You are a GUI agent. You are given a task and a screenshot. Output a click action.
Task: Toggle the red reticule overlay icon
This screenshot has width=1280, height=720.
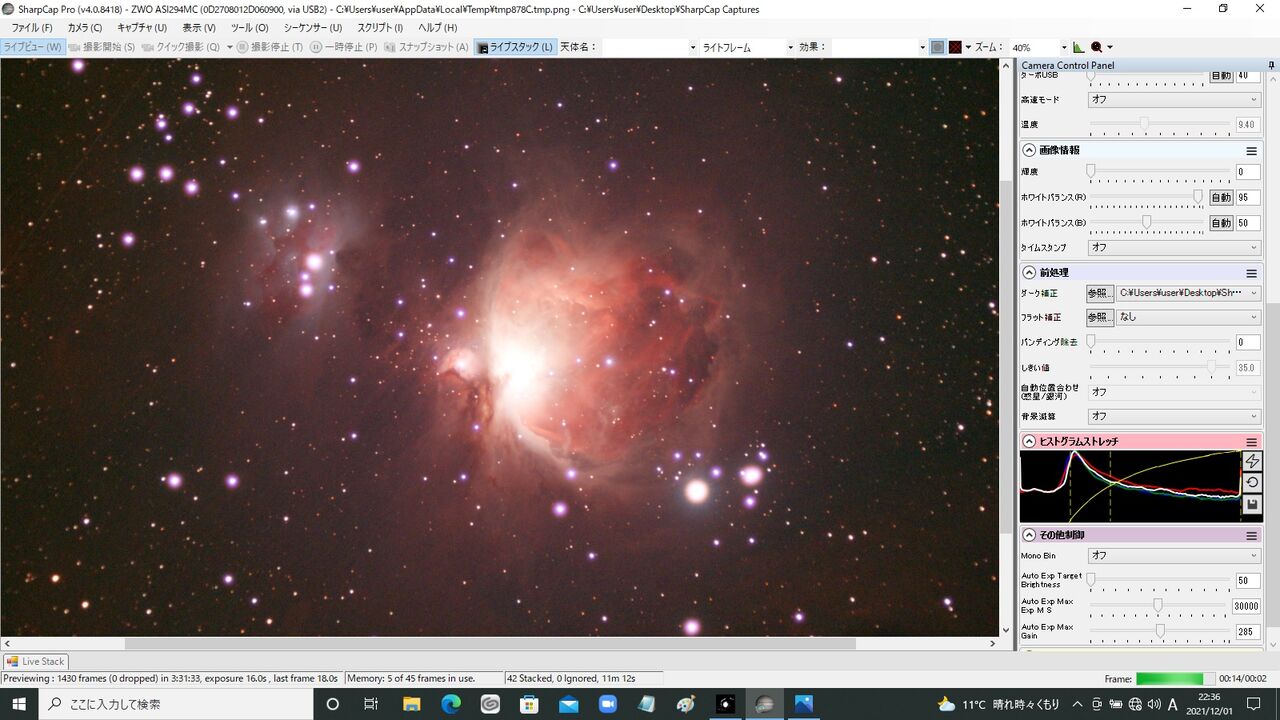(955, 47)
